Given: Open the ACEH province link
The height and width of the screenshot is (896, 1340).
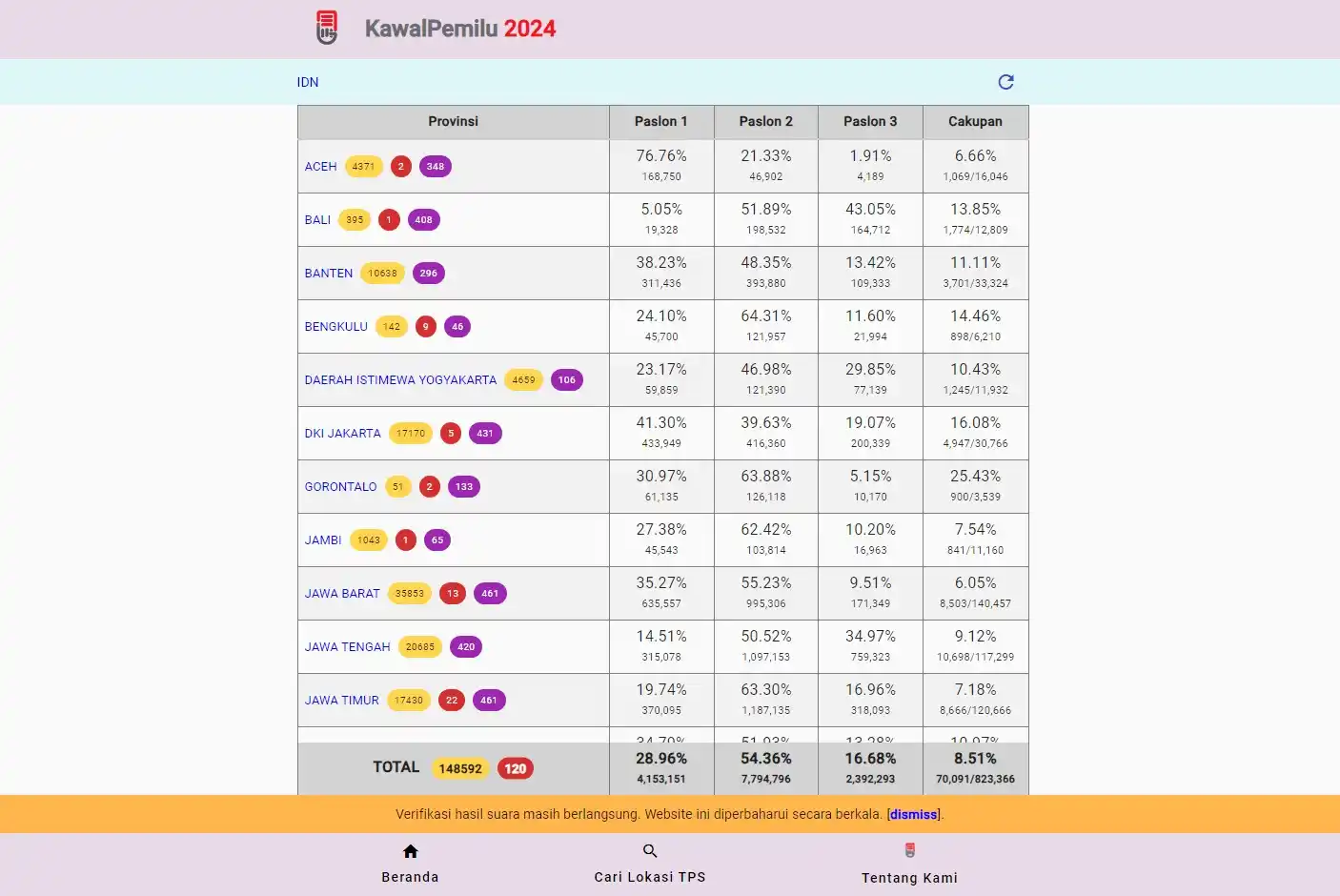Looking at the screenshot, I should tap(321, 167).
